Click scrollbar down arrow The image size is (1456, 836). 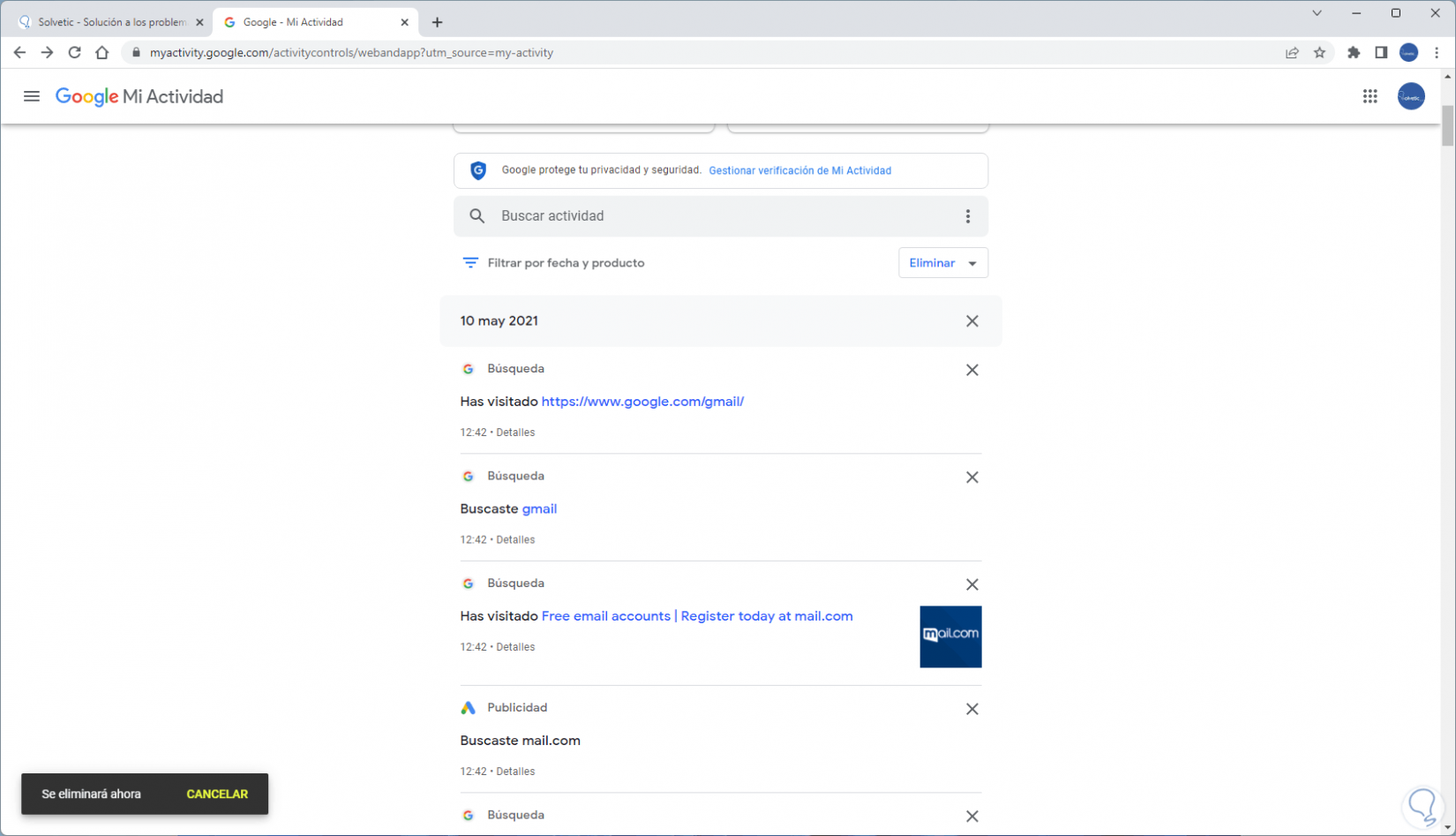tap(1448, 828)
